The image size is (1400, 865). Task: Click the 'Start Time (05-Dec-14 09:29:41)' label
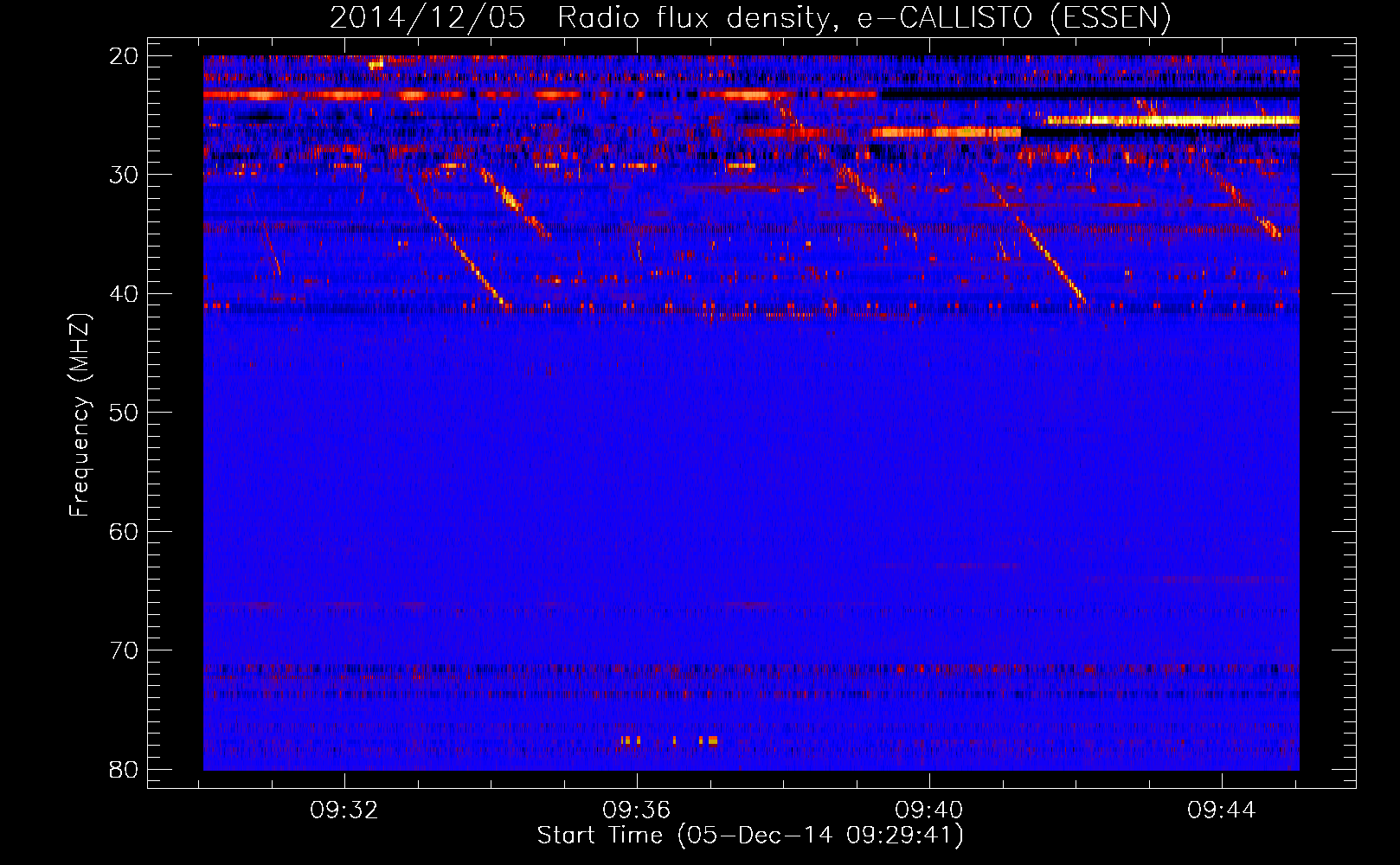tap(750, 836)
